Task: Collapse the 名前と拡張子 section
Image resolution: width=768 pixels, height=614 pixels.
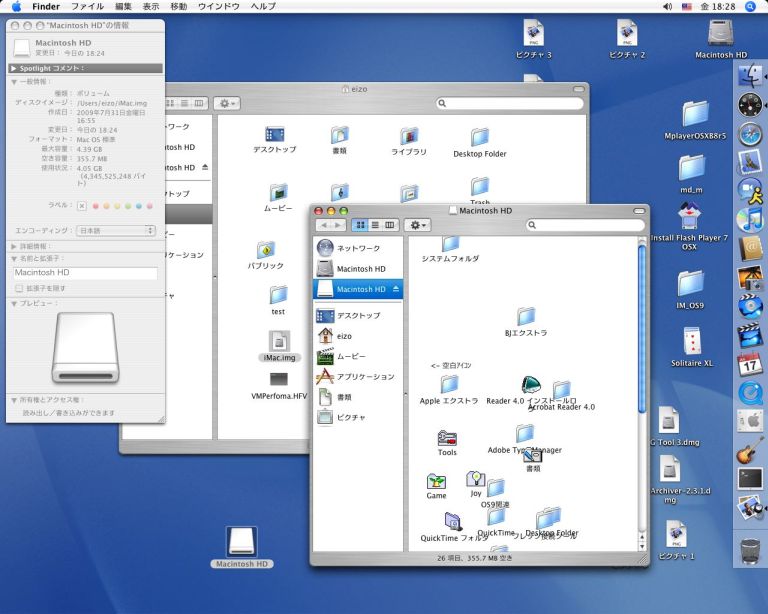Action: point(14,259)
